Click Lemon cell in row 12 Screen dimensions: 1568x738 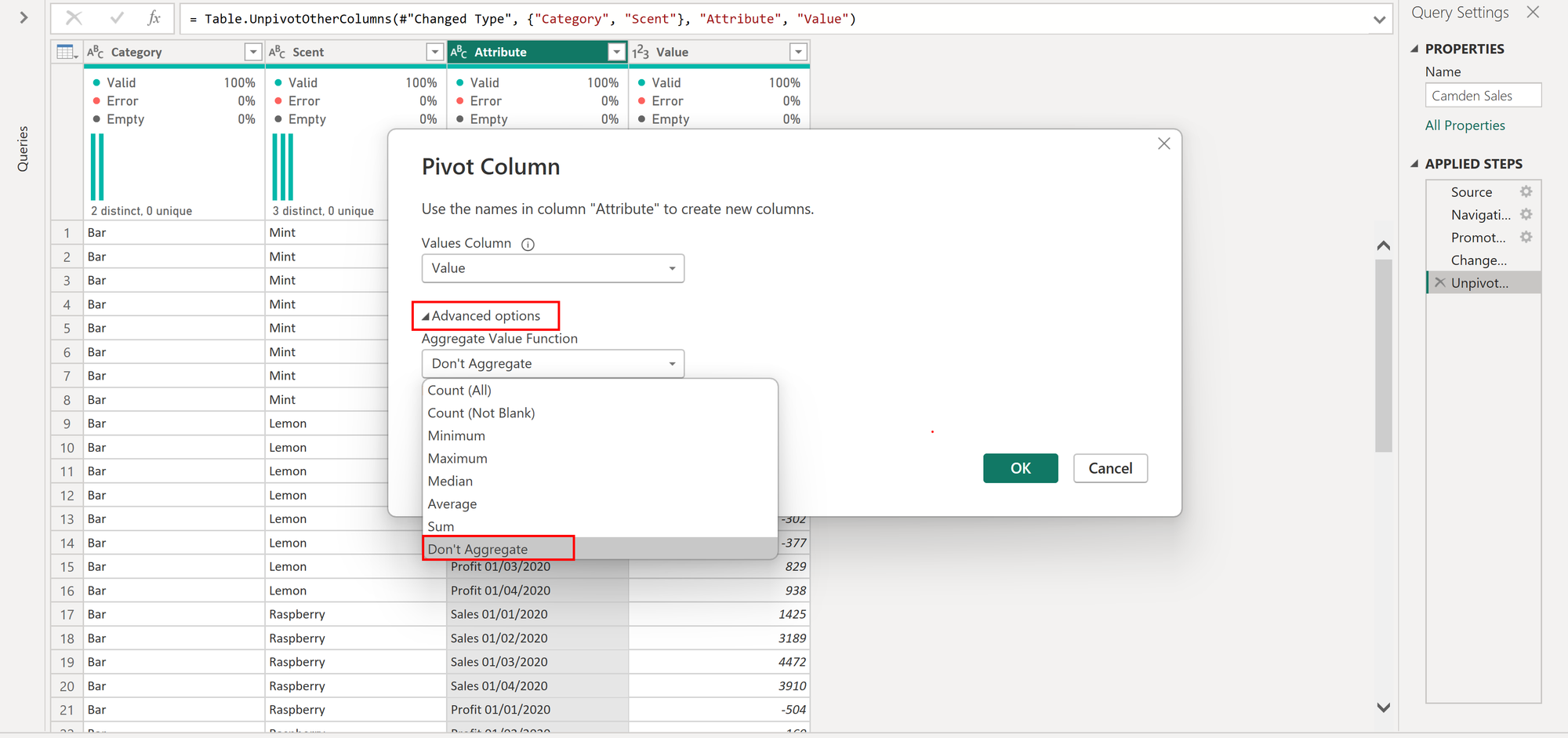327,496
